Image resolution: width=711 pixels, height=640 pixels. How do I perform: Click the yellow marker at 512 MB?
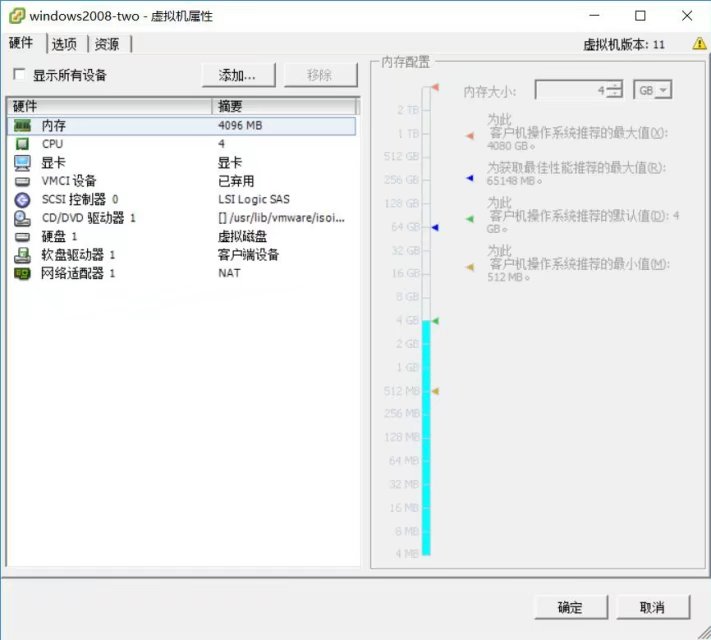pyautogui.click(x=435, y=391)
